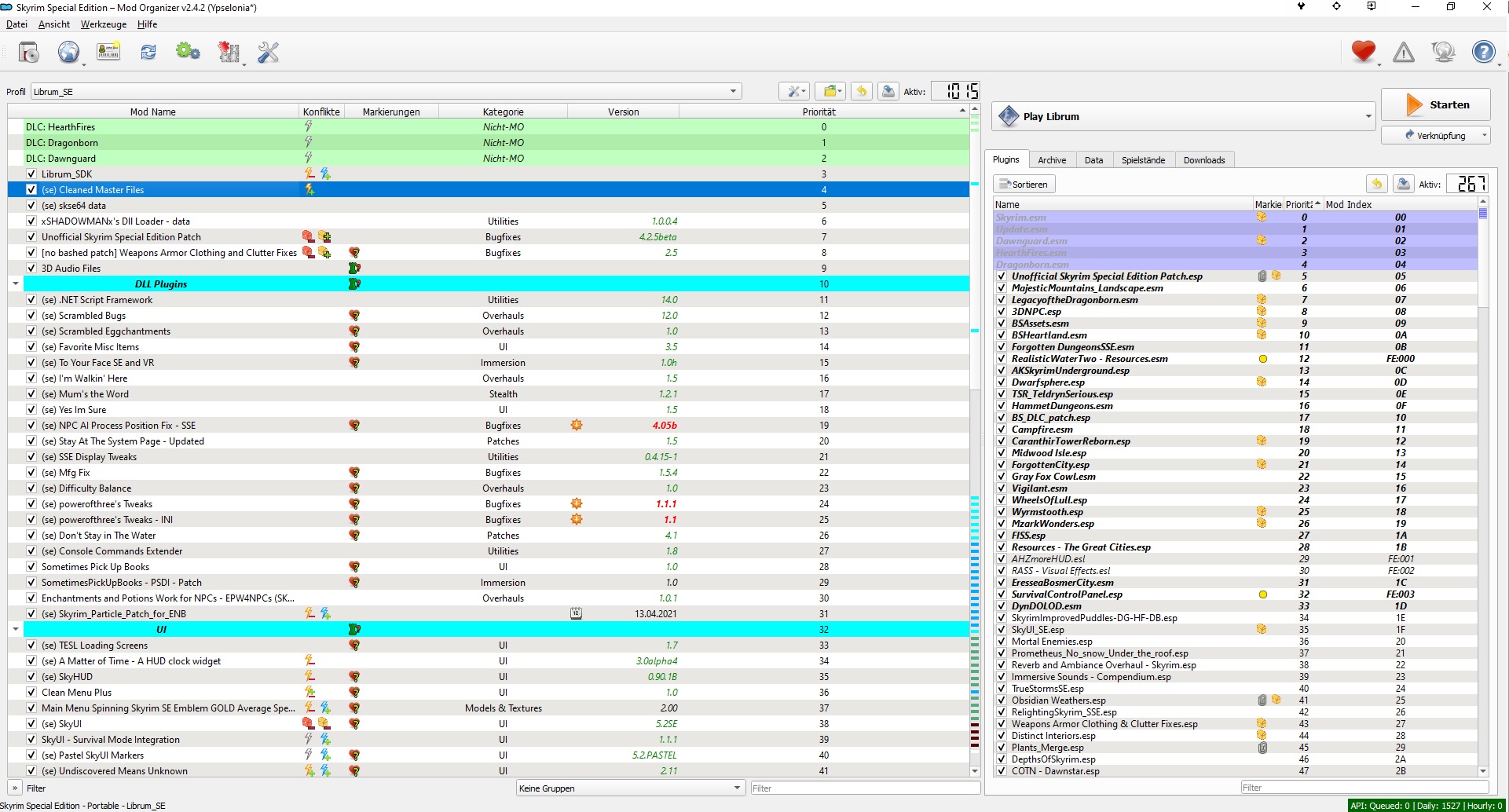
Task: Click the blue refresh arrows icon
Action: (x=148, y=53)
